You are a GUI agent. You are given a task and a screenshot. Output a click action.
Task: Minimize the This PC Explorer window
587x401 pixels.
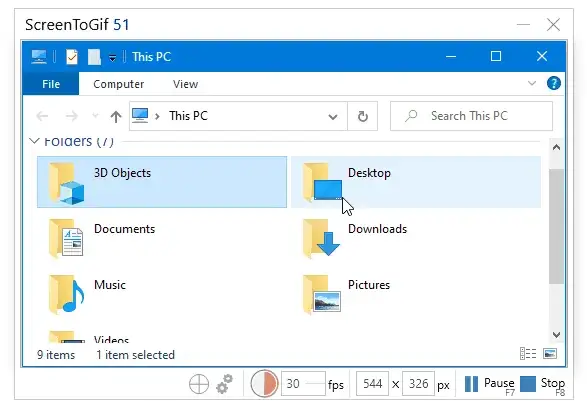click(x=451, y=57)
